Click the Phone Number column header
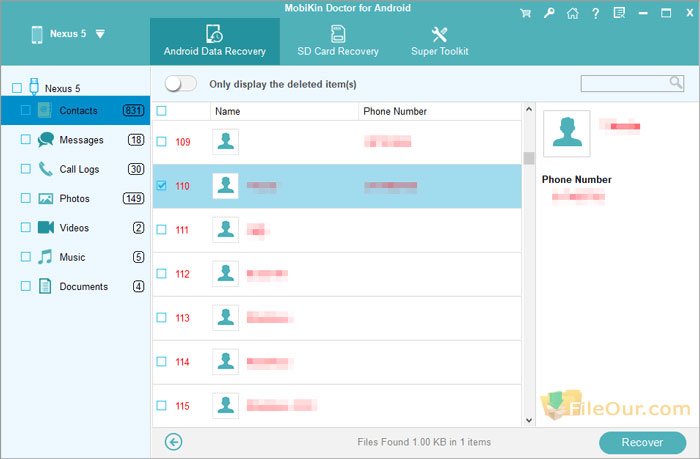The image size is (700, 459). [x=440, y=111]
